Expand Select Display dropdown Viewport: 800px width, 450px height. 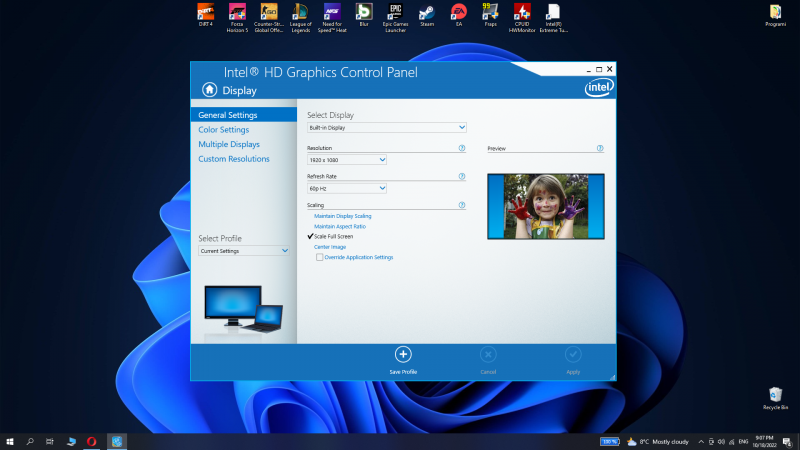pyautogui.click(x=386, y=128)
